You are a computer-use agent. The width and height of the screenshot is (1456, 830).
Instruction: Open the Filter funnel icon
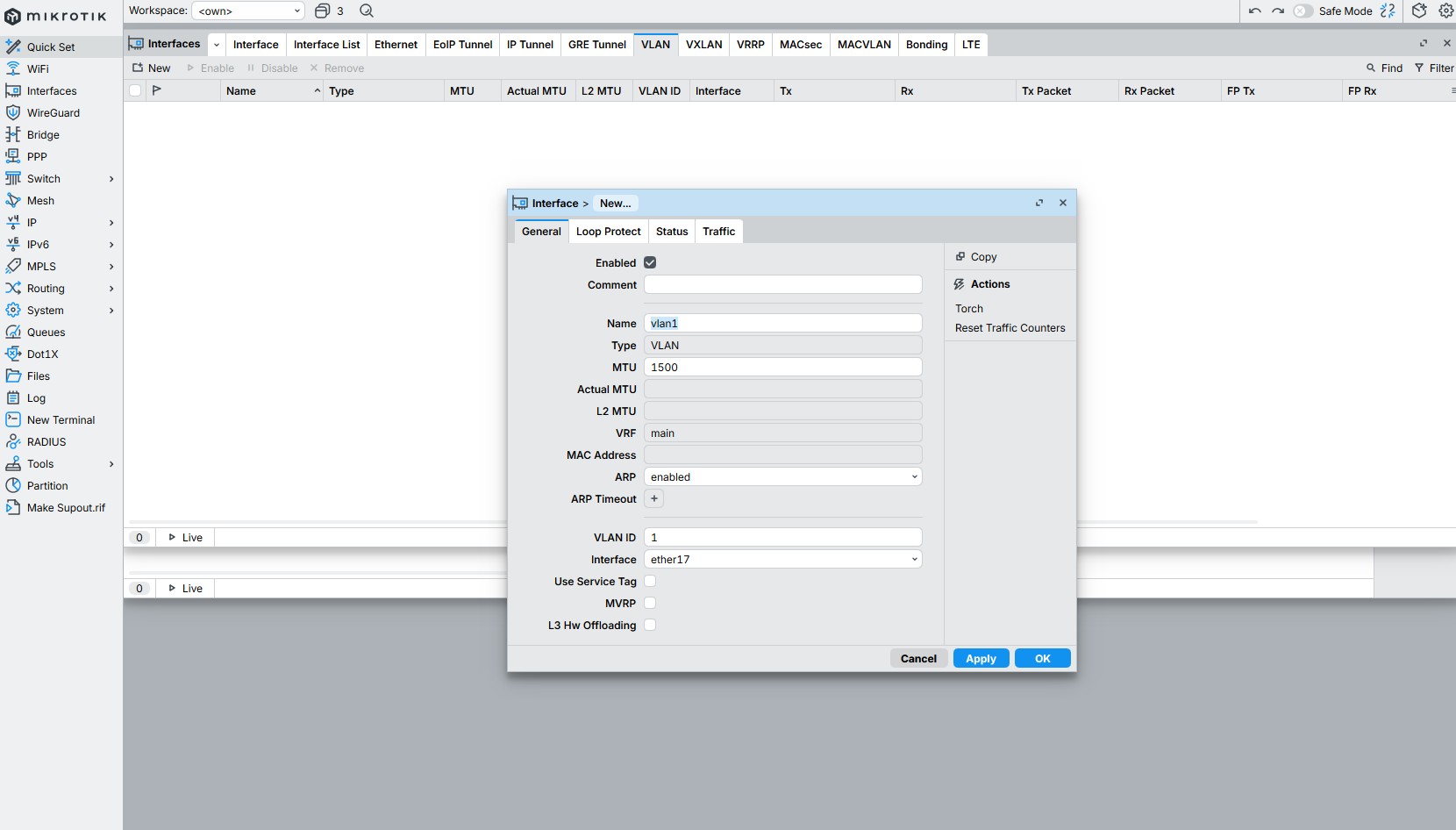(1419, 68)
